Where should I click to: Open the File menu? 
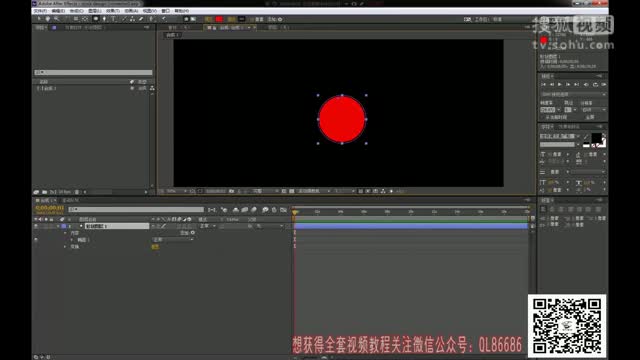pyautogui.click(x=40, y=11)
